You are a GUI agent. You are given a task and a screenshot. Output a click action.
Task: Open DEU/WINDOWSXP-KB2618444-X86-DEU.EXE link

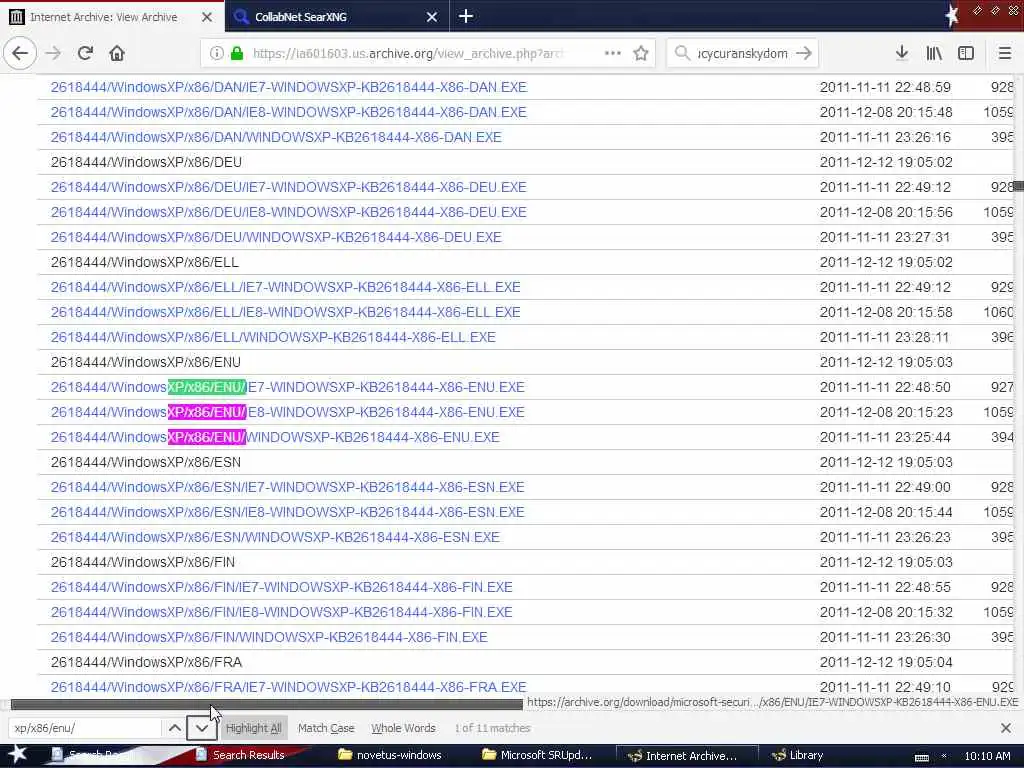click(x=276, y=237)
